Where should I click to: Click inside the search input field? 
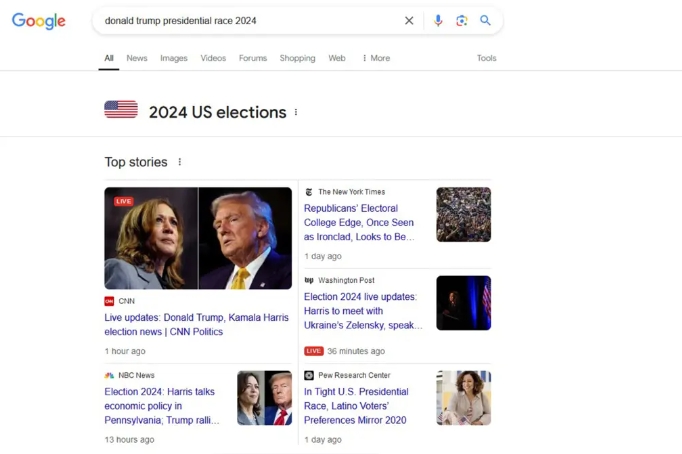[x=240, y=20]
